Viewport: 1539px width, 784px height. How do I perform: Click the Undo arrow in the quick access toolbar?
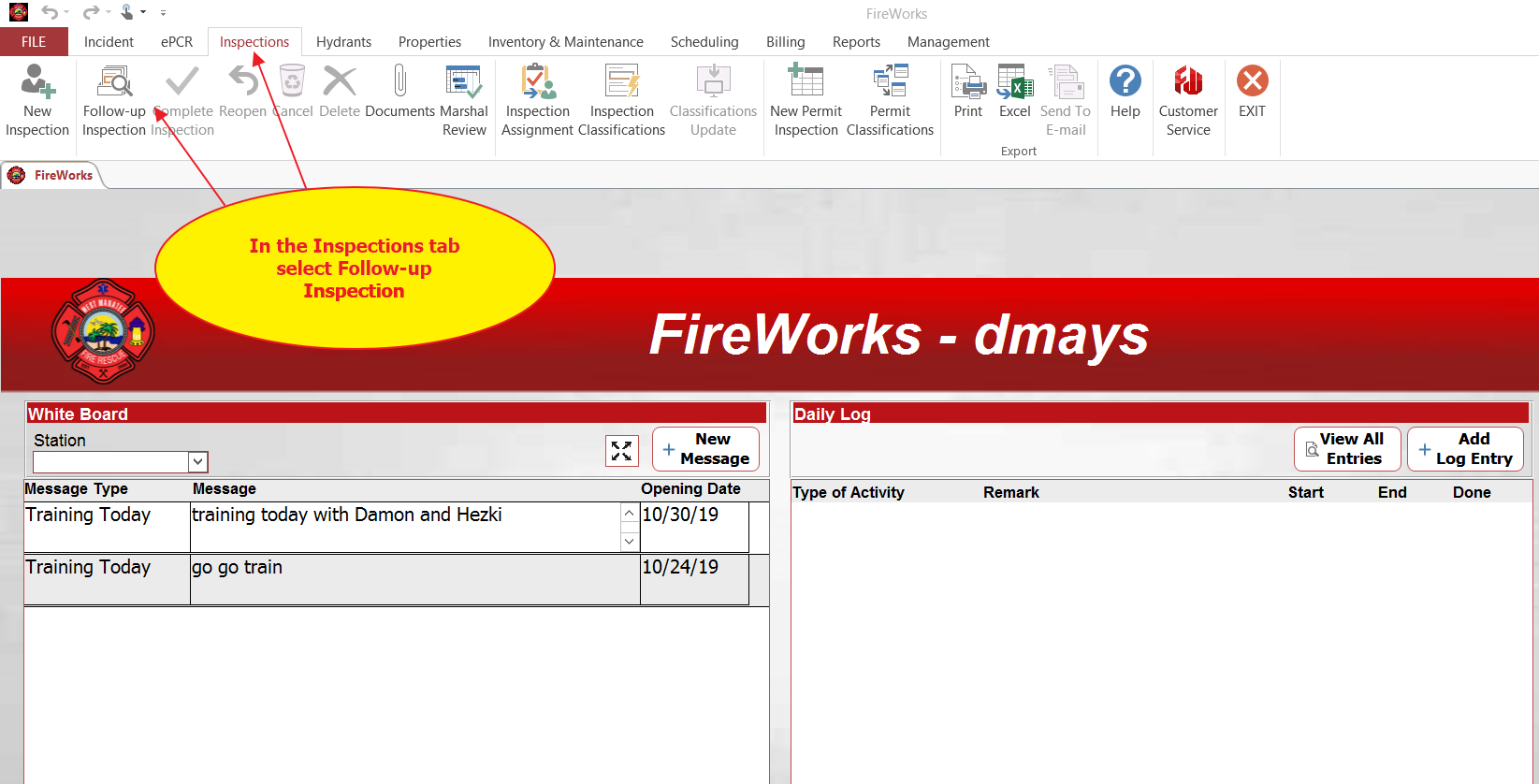click(x=50, y=12)
